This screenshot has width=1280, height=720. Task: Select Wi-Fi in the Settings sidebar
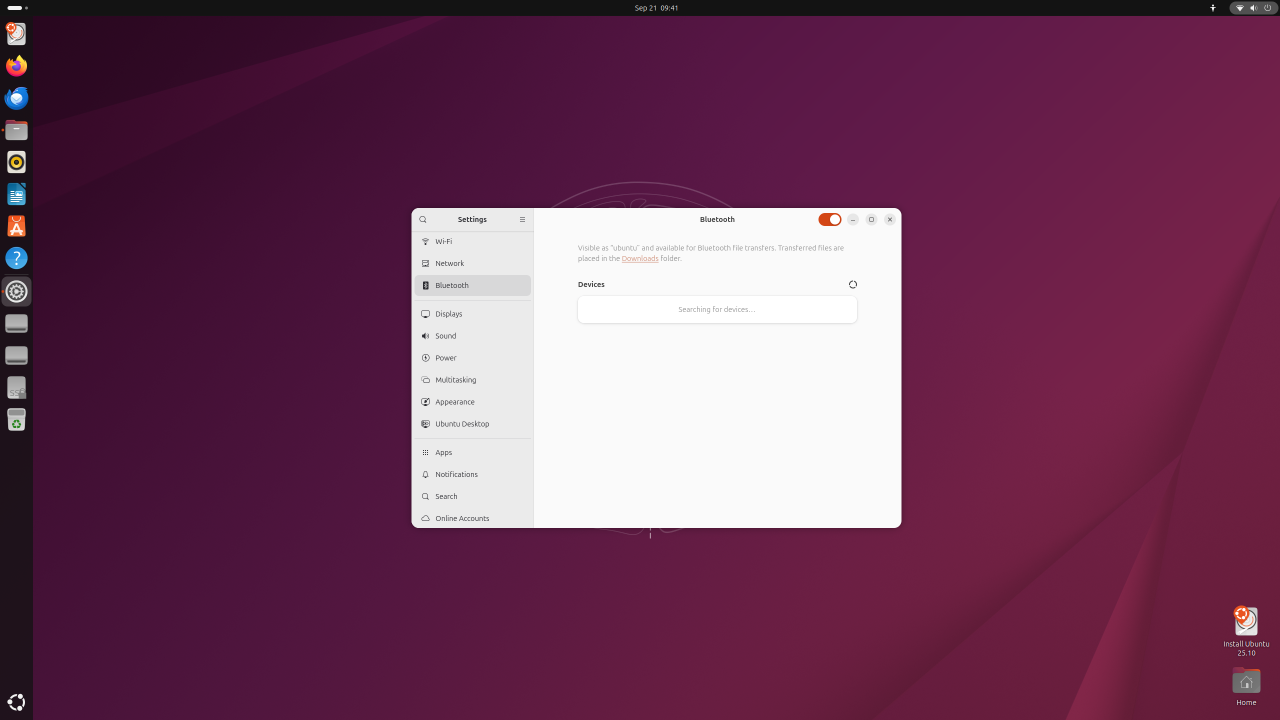472,241
